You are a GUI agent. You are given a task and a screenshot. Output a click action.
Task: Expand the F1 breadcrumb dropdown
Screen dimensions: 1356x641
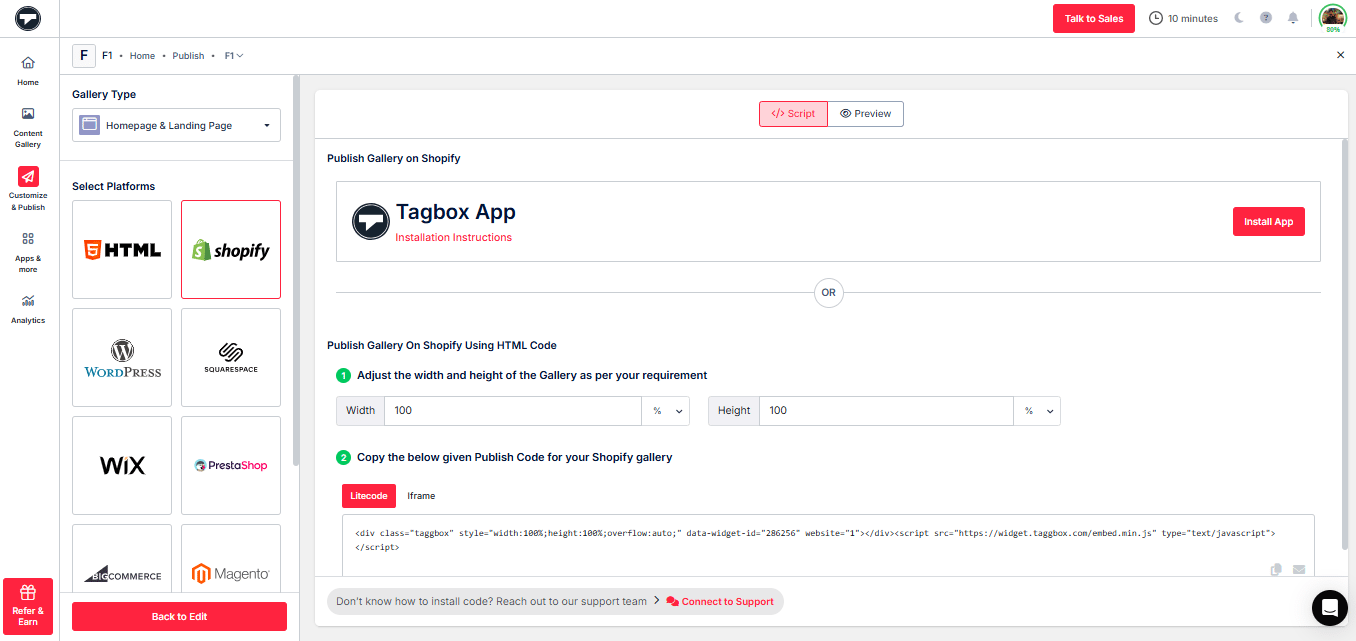233,55
